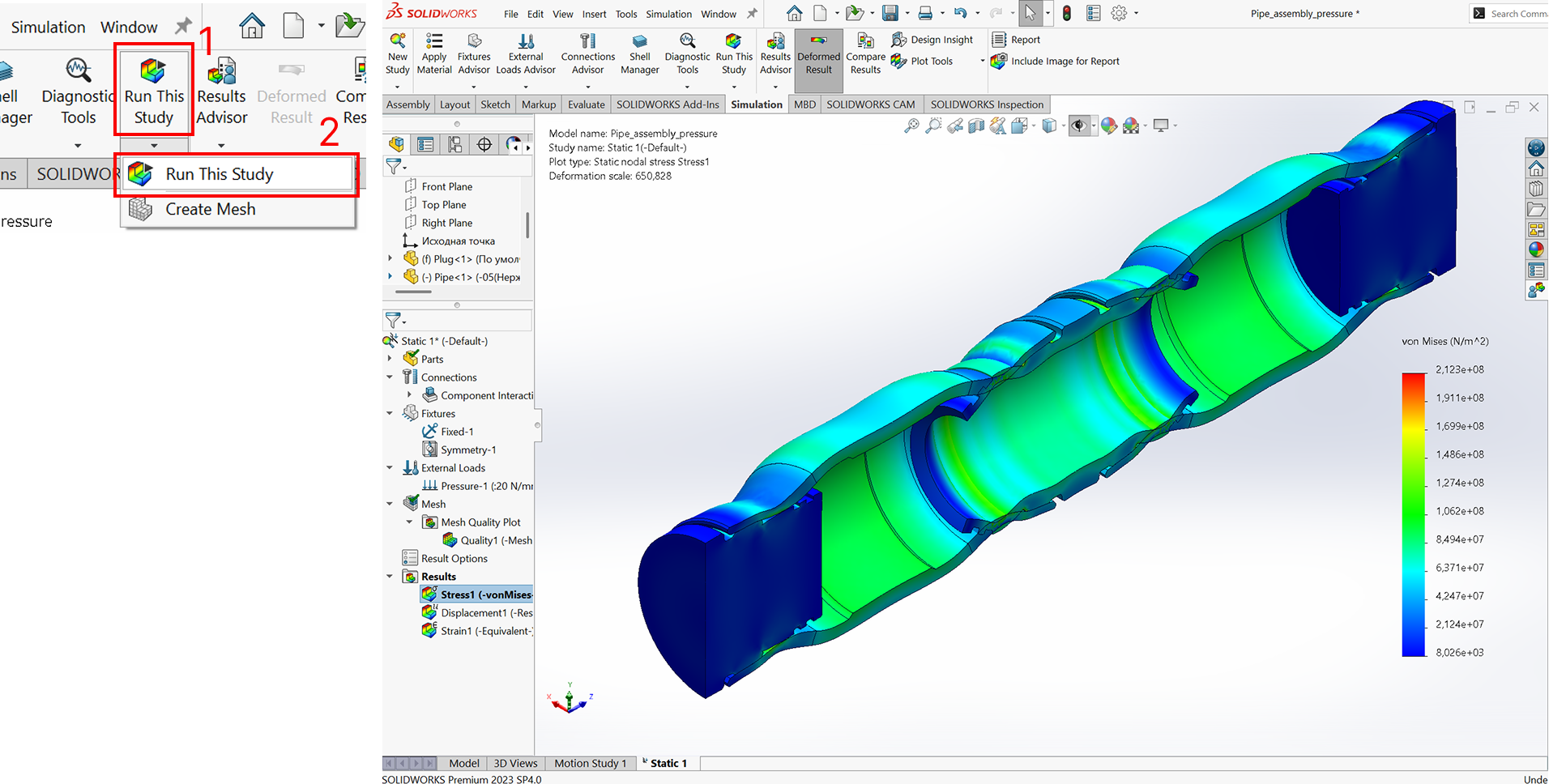The height and width of the screenshot is (784, 1549).
Task: Switch to Evaluate ribbon tab
Action: click(586, 104)
